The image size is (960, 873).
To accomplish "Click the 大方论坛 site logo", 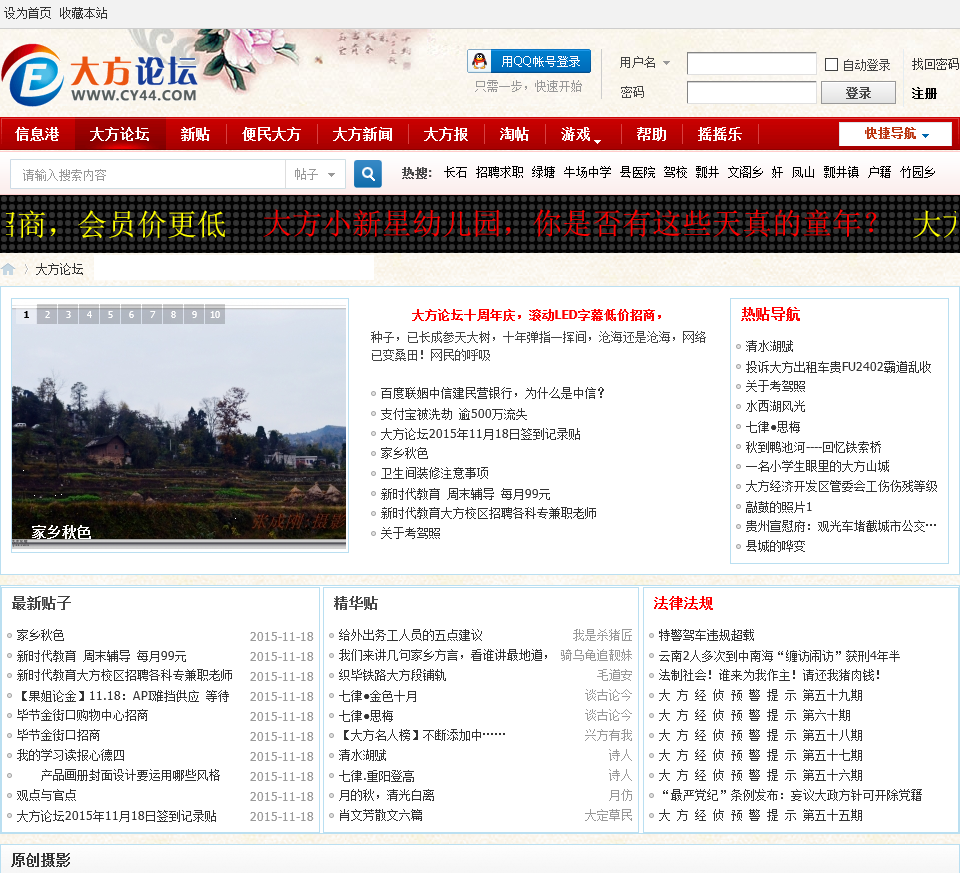I will tap(100, 75).
